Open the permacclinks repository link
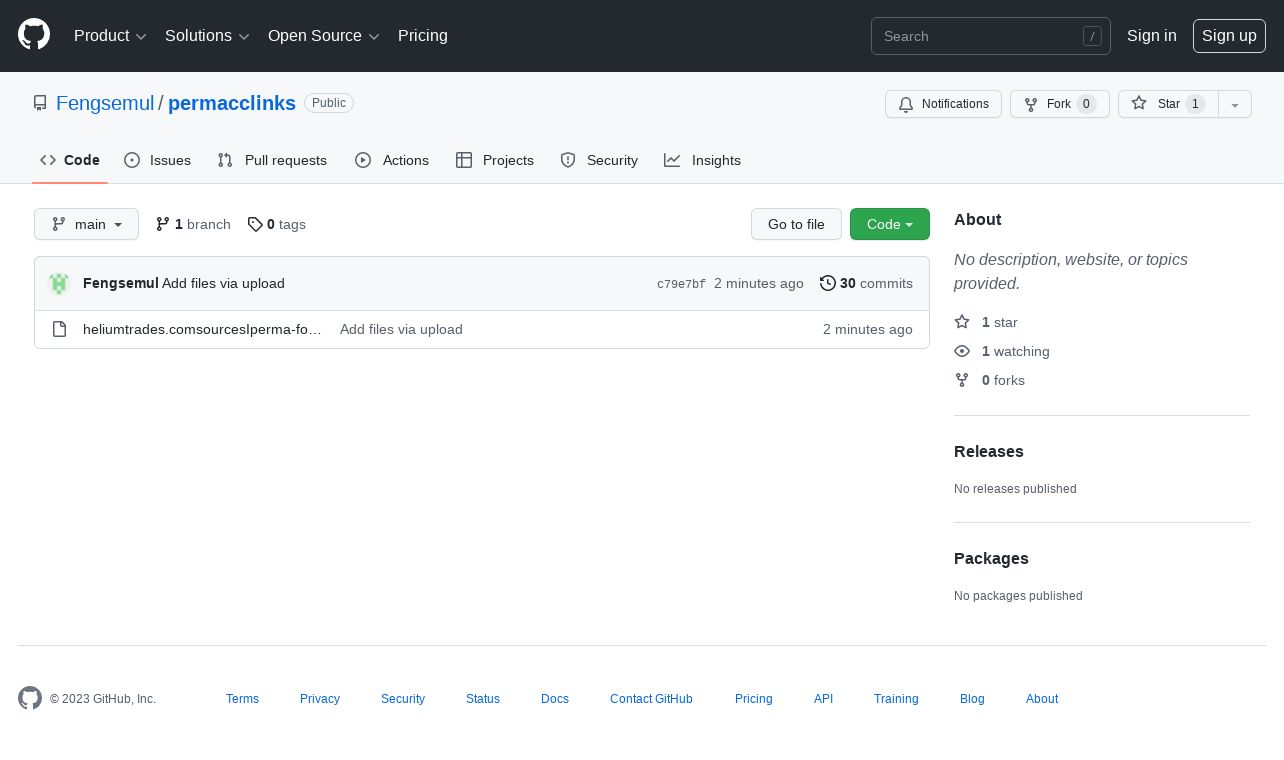1284x760 pixels. 232,103
